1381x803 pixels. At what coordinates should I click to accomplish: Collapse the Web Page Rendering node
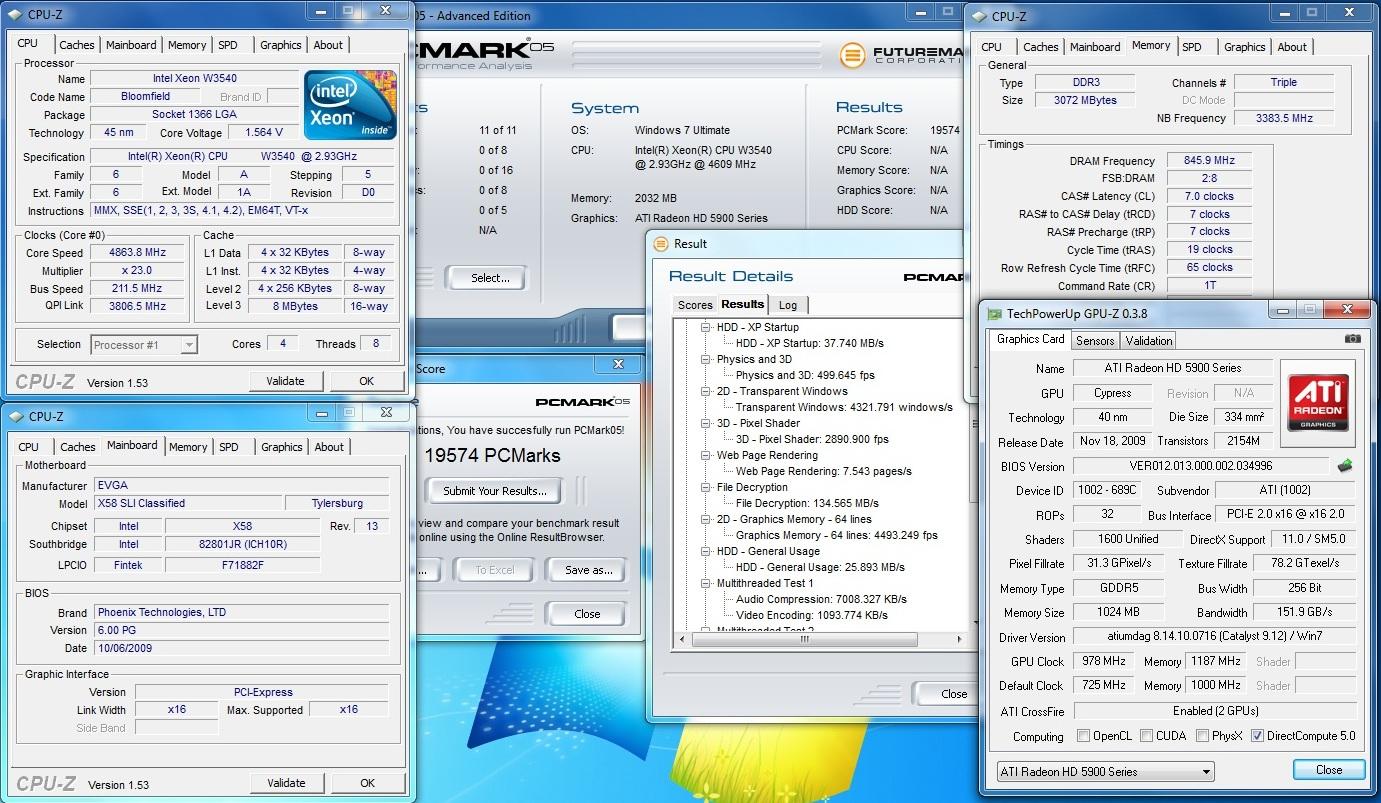705,455
